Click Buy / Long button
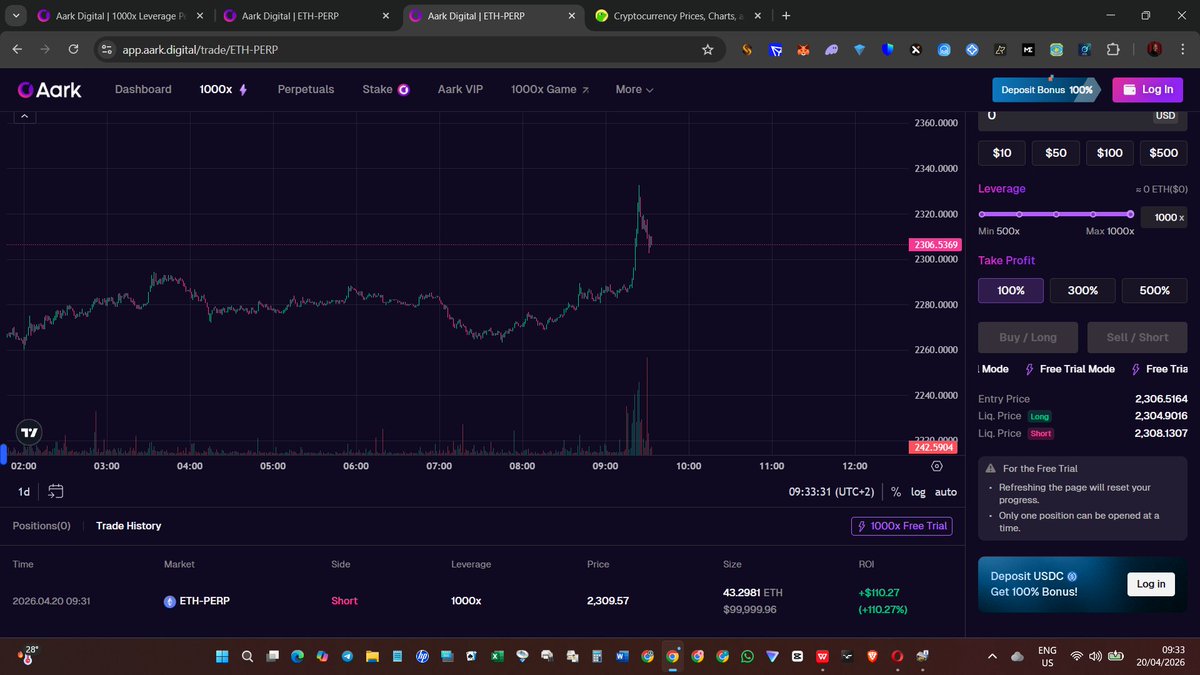This screenshot has height=675, width=1200. click(x=1028, y=337)
